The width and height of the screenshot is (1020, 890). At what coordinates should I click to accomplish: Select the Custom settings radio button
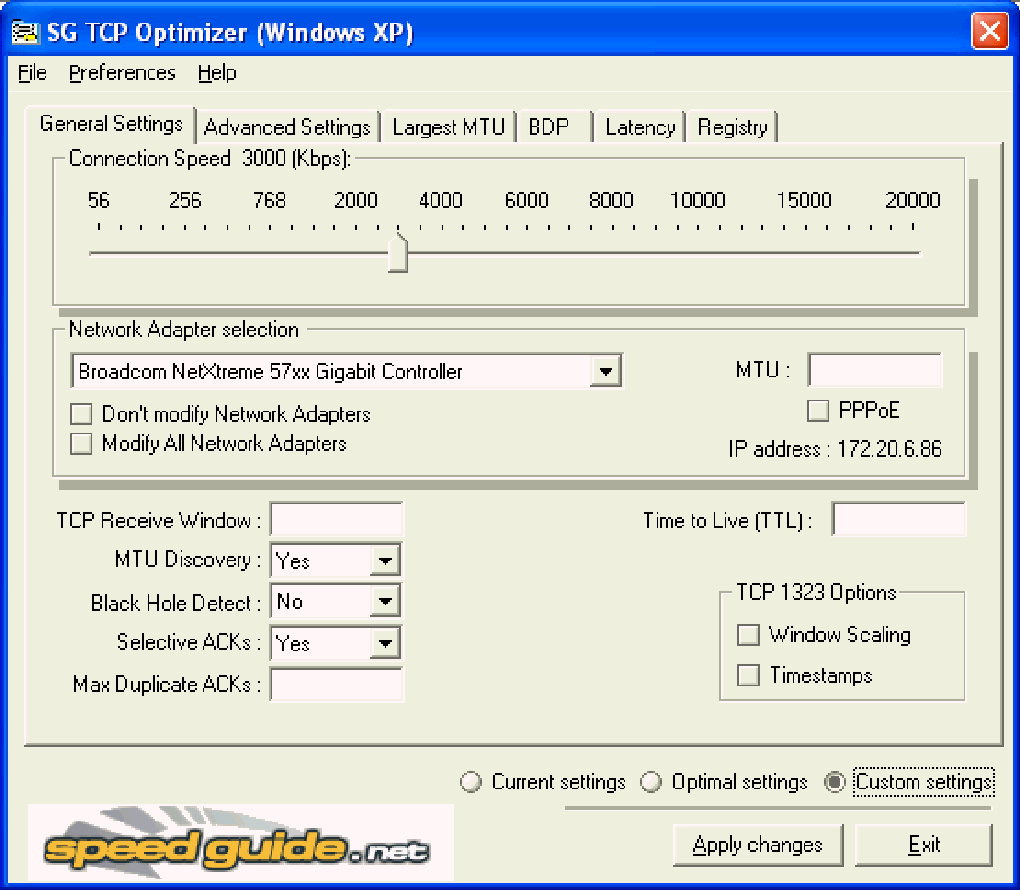835,781
